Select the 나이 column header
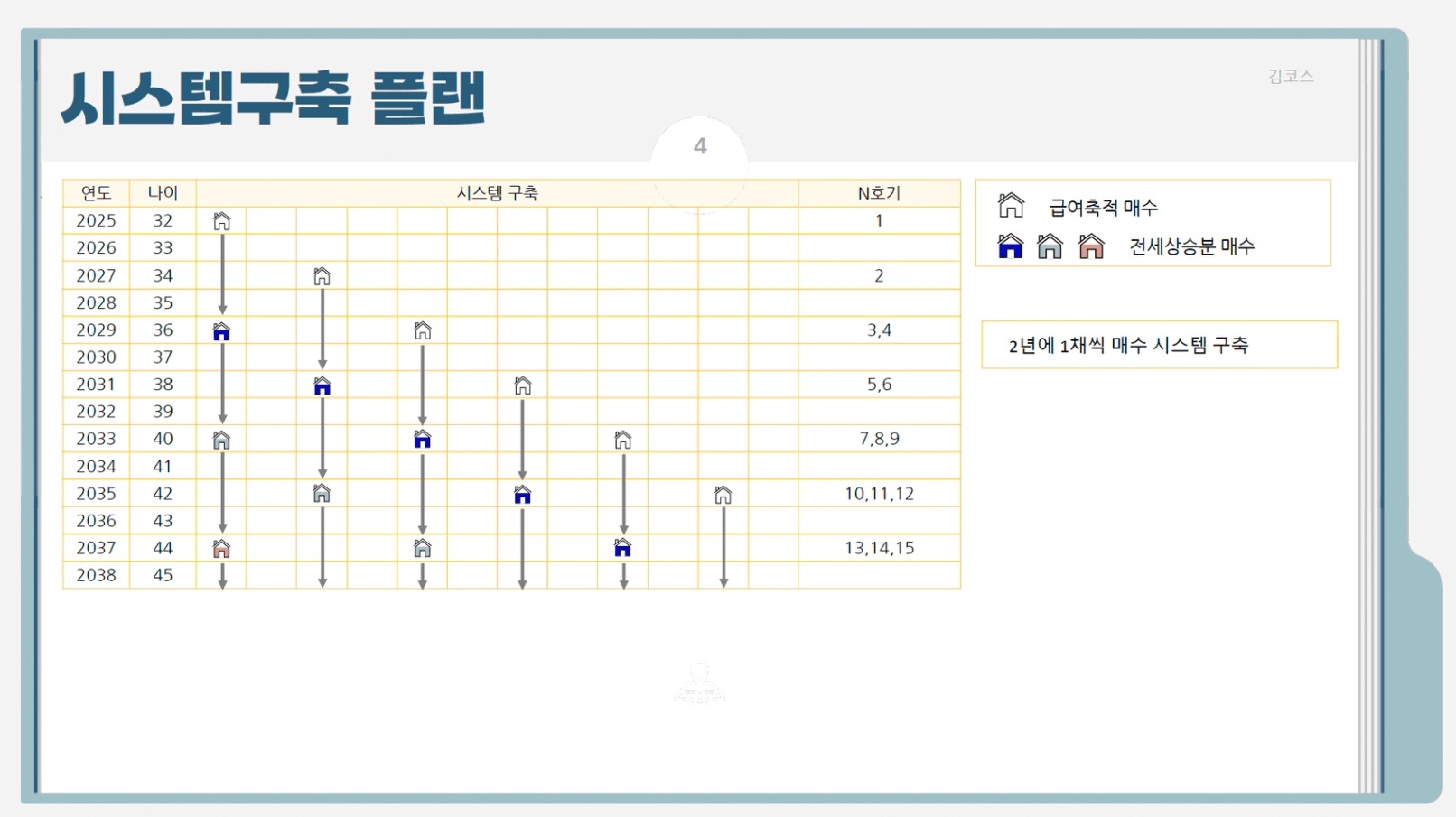The height and width of the screenshot is (817, 1456). pyautogui.click(x=163, y=193)
